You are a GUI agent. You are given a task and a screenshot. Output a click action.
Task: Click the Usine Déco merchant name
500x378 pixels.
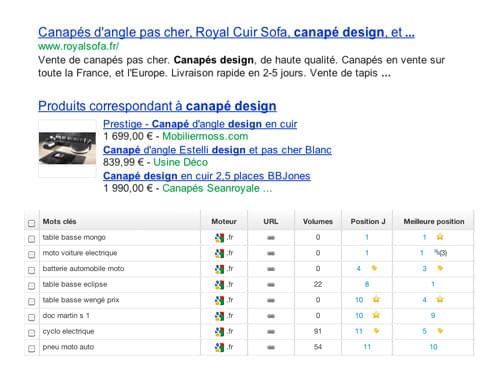[x=180, y=162]
